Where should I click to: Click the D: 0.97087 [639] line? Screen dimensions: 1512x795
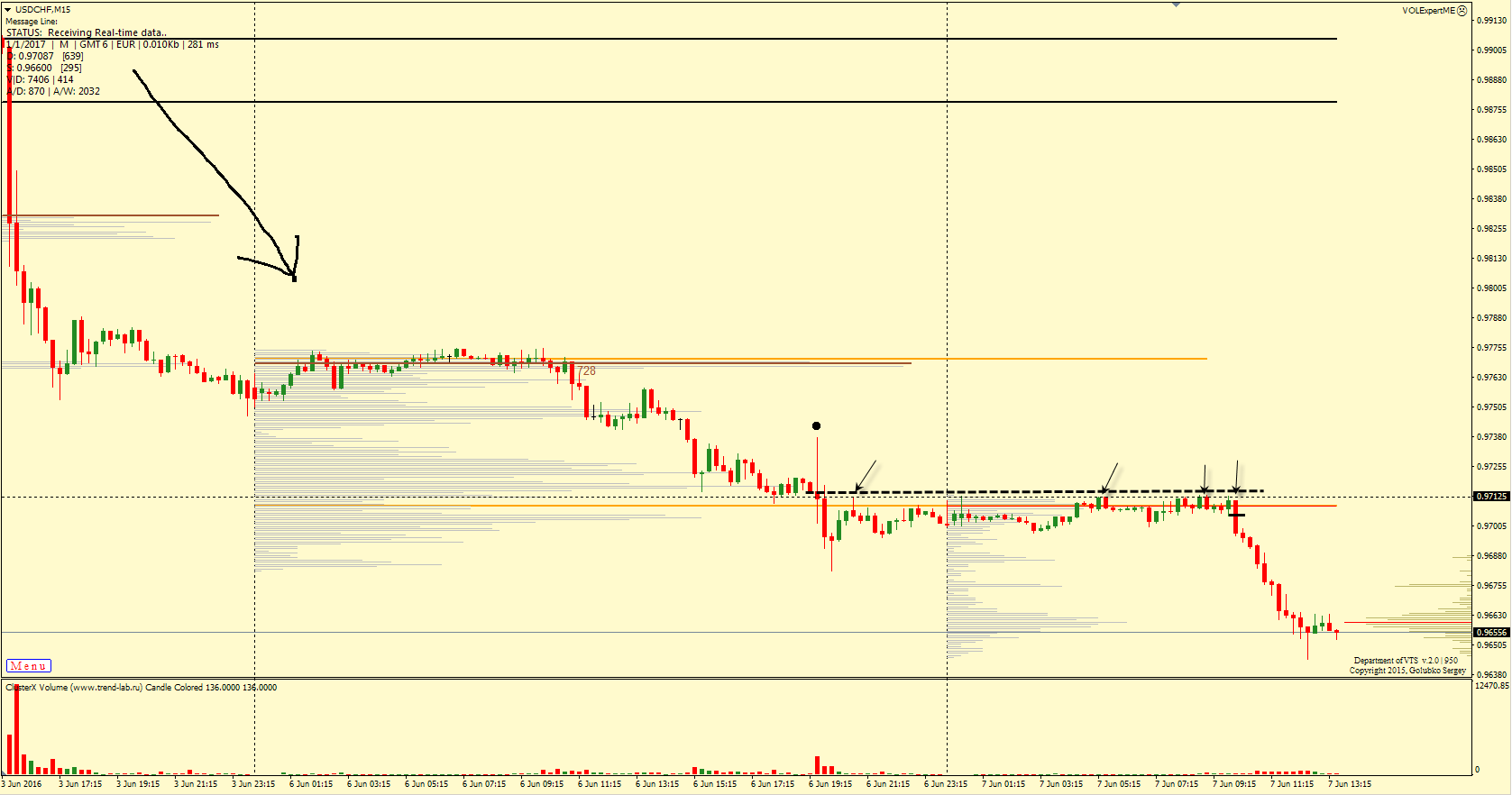(46, 56)
